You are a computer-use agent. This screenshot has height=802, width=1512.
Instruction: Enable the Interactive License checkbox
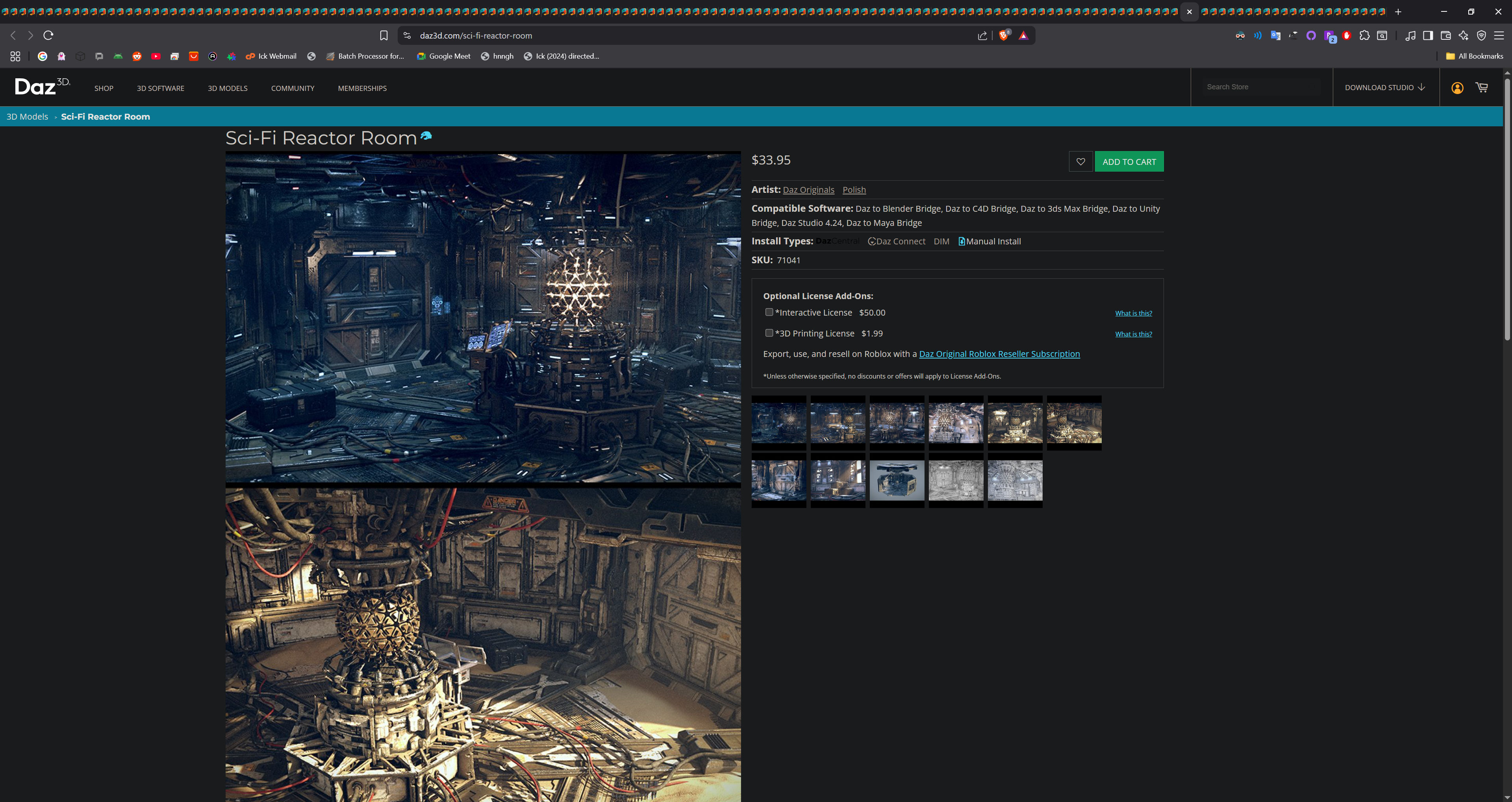(x=769, y=312)
